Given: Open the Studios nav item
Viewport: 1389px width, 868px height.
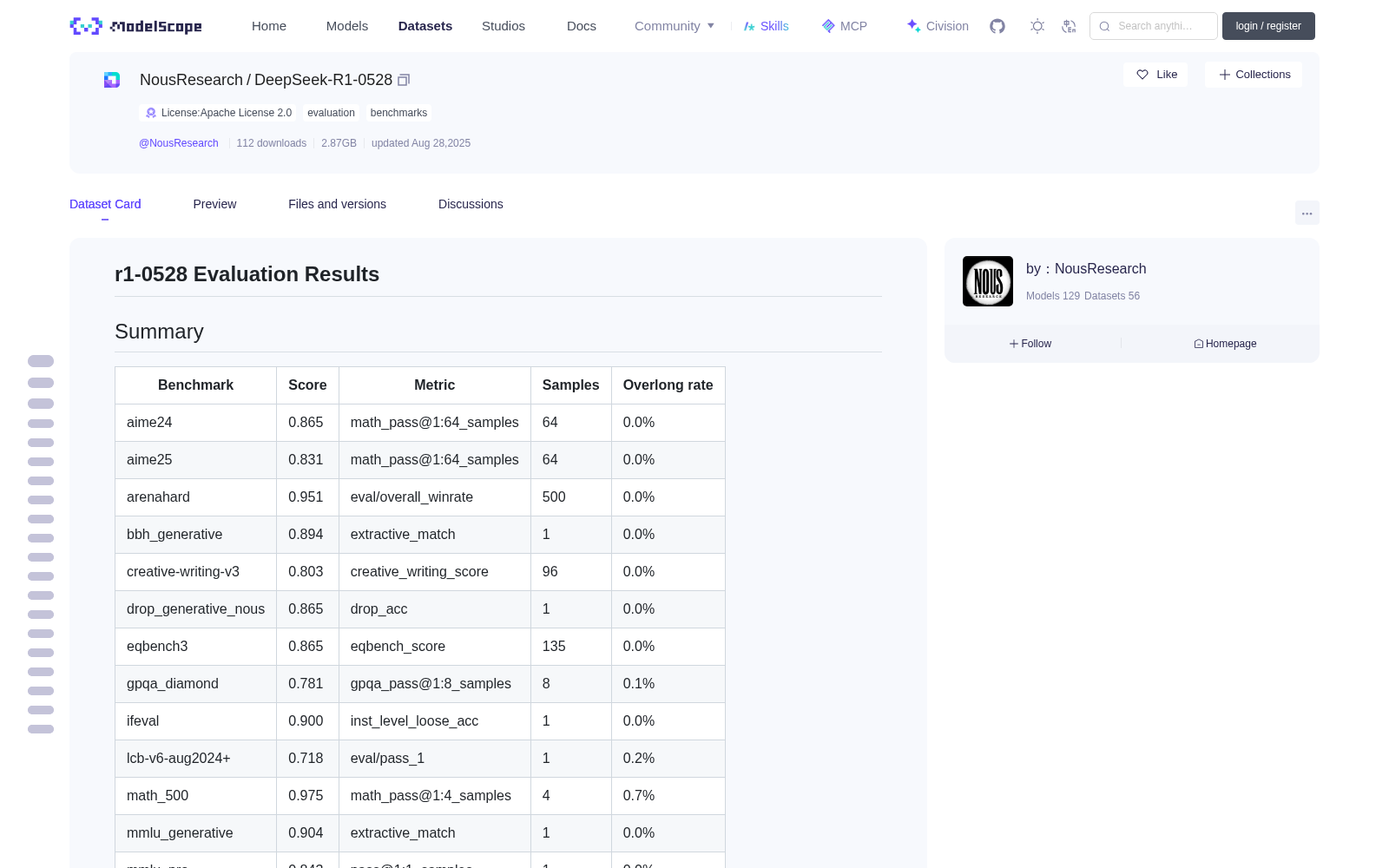Looking at the screenshot, I should (504, 26).
